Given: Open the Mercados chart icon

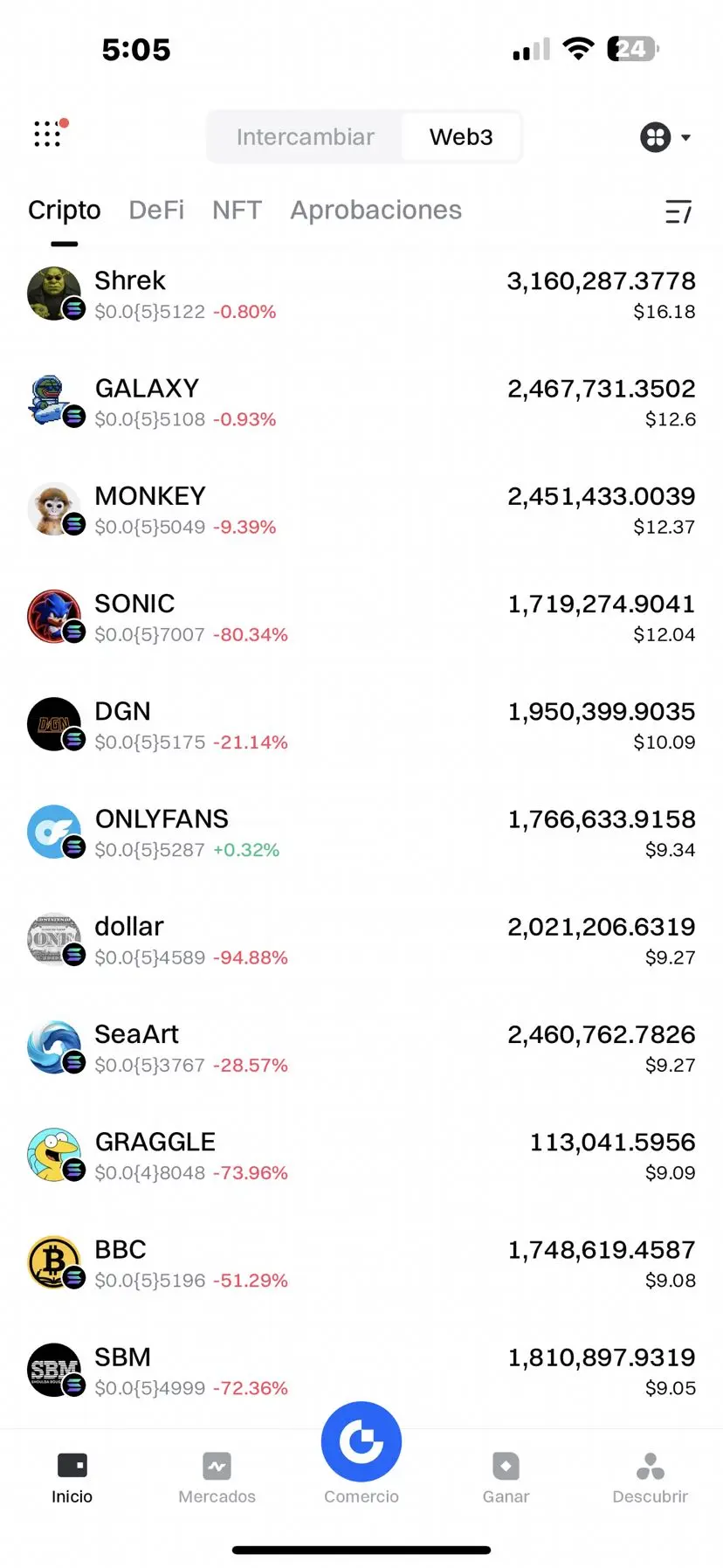Looking at the screenshot, I should pos(217,1466).
